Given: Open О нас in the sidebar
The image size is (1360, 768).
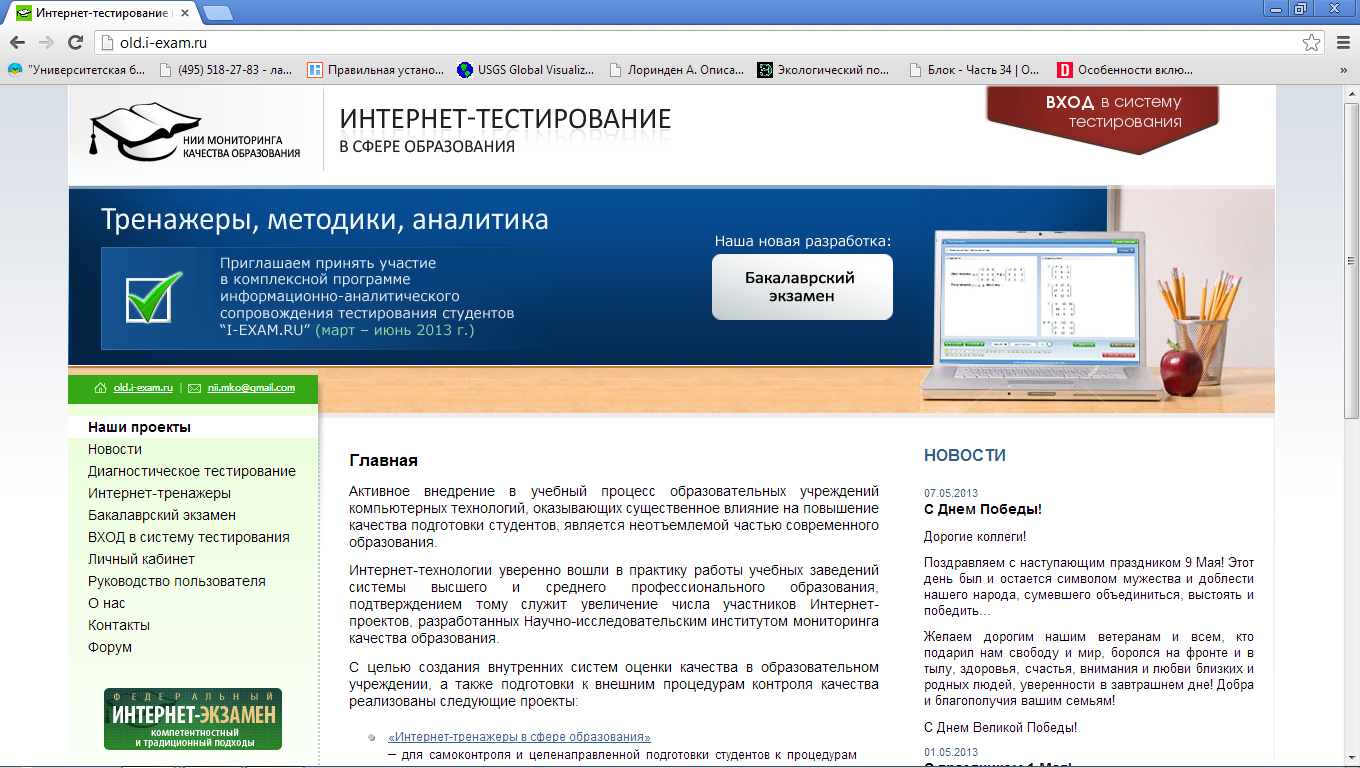Looking at the screenshot, I should pyautogui.click(x=107, y=603).
